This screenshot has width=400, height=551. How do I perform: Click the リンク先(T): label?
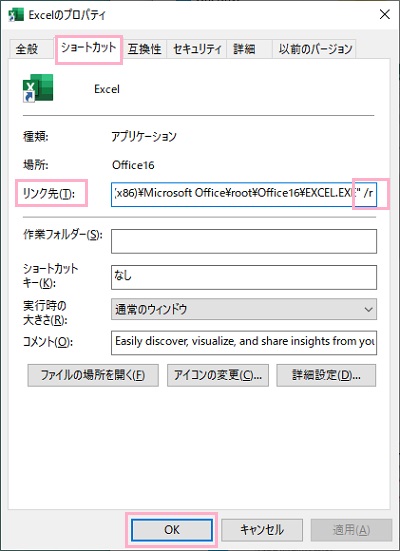pos(49,193)
